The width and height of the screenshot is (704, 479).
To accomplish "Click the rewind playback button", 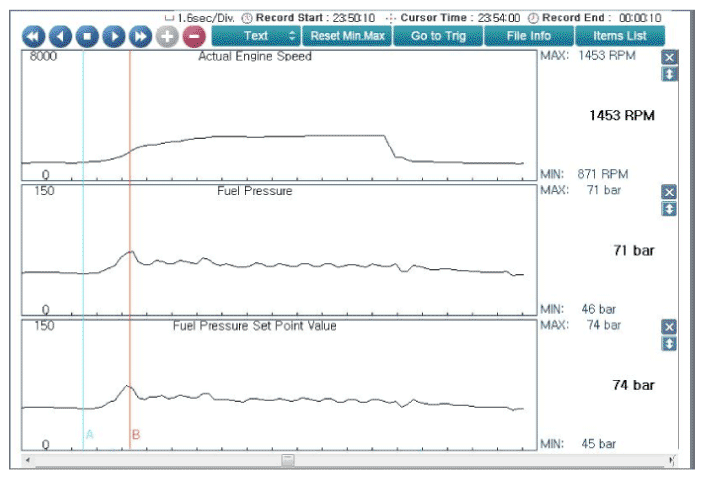I will click(34, 36).
